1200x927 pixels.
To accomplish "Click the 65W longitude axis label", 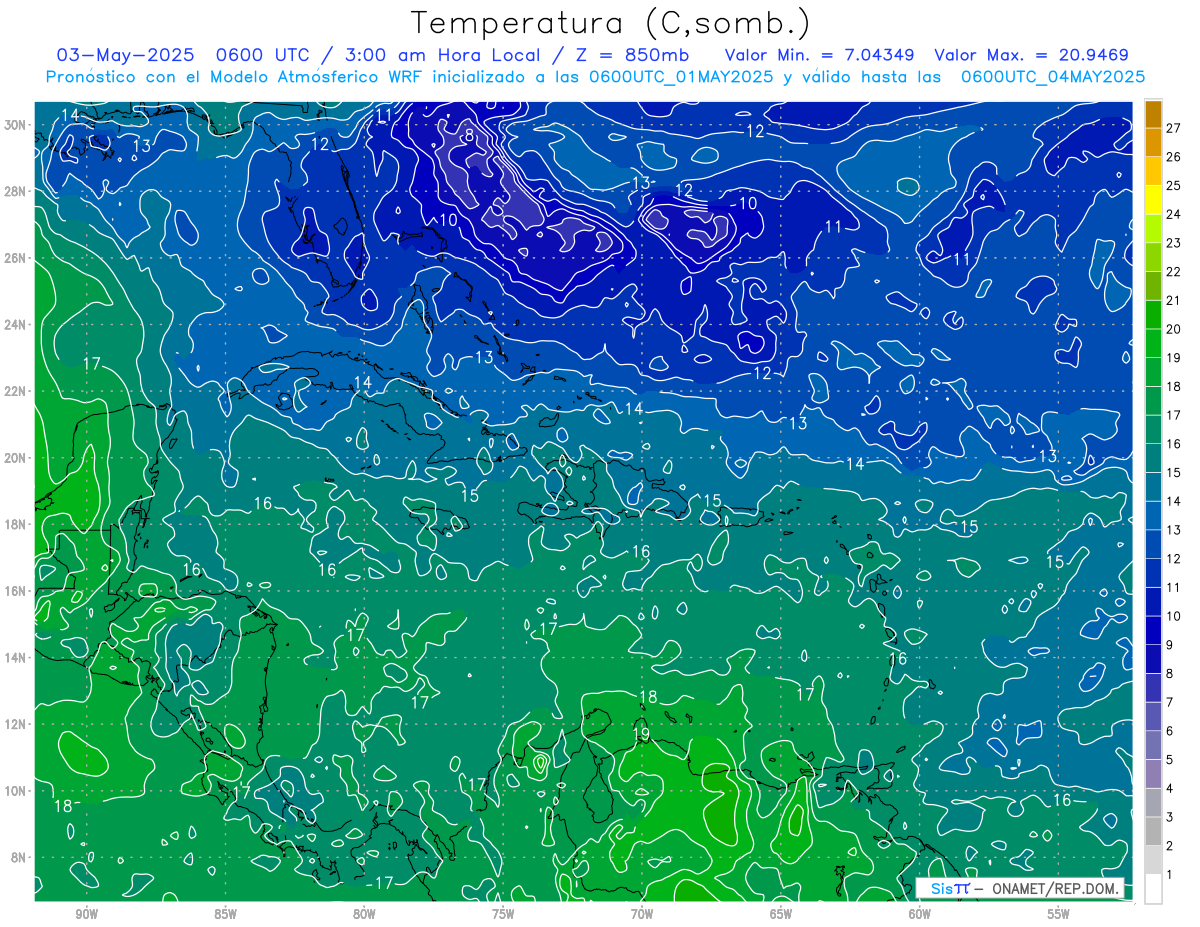I will tap(781, 914).
